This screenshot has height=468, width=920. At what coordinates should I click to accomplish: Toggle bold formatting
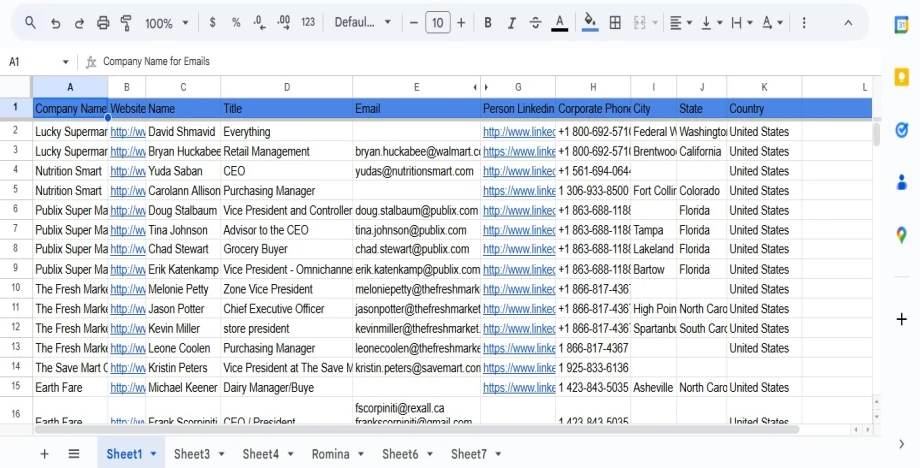pos(488,22)
